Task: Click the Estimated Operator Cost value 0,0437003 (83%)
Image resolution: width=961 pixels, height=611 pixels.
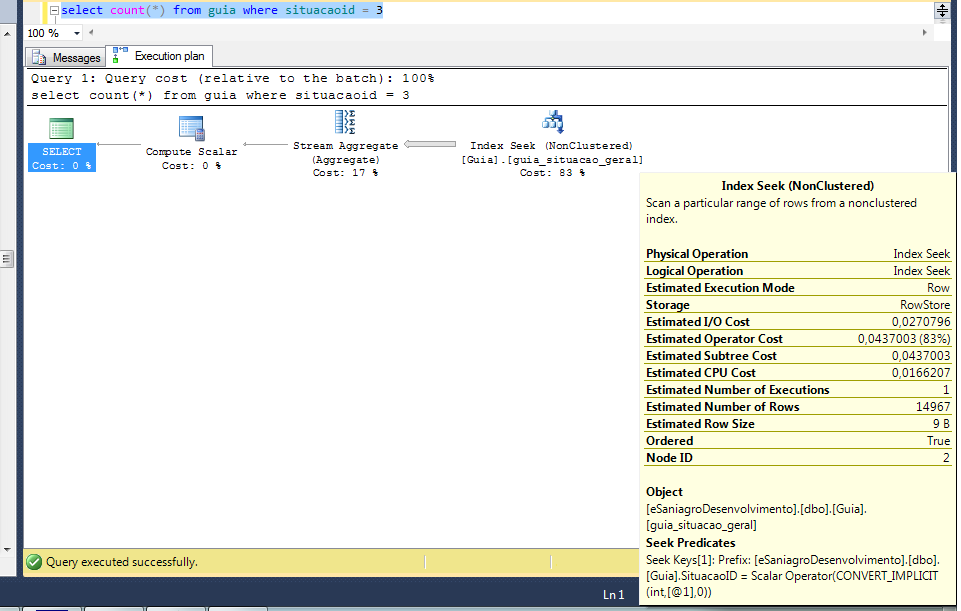Action: [904, 339]
